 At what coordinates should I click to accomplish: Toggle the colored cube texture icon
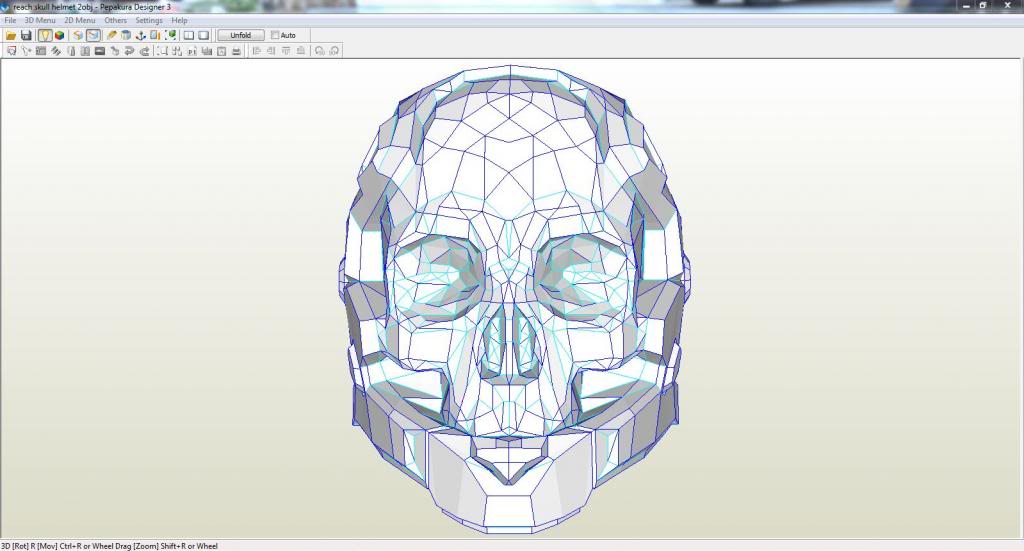[x=59, y=35]
